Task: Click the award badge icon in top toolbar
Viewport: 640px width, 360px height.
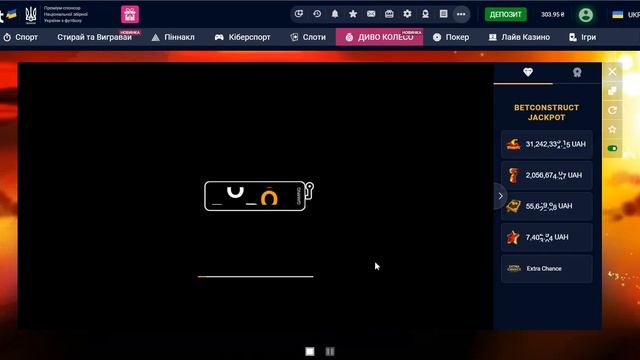Action: [425, 14]
